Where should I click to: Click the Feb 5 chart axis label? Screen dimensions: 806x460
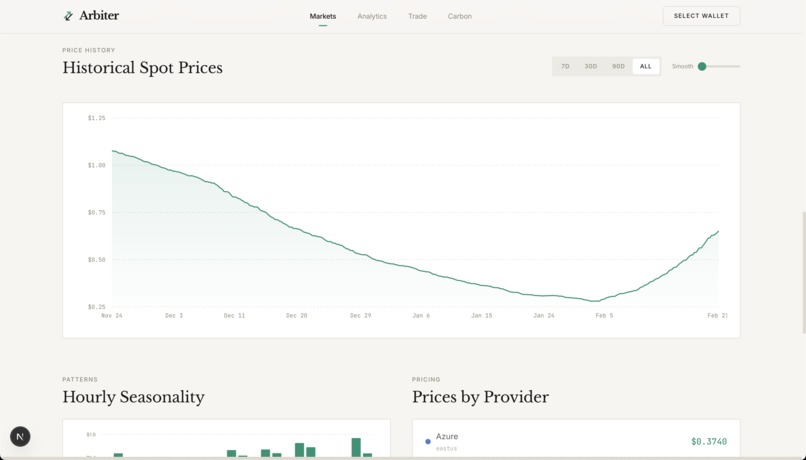point(604,316)
